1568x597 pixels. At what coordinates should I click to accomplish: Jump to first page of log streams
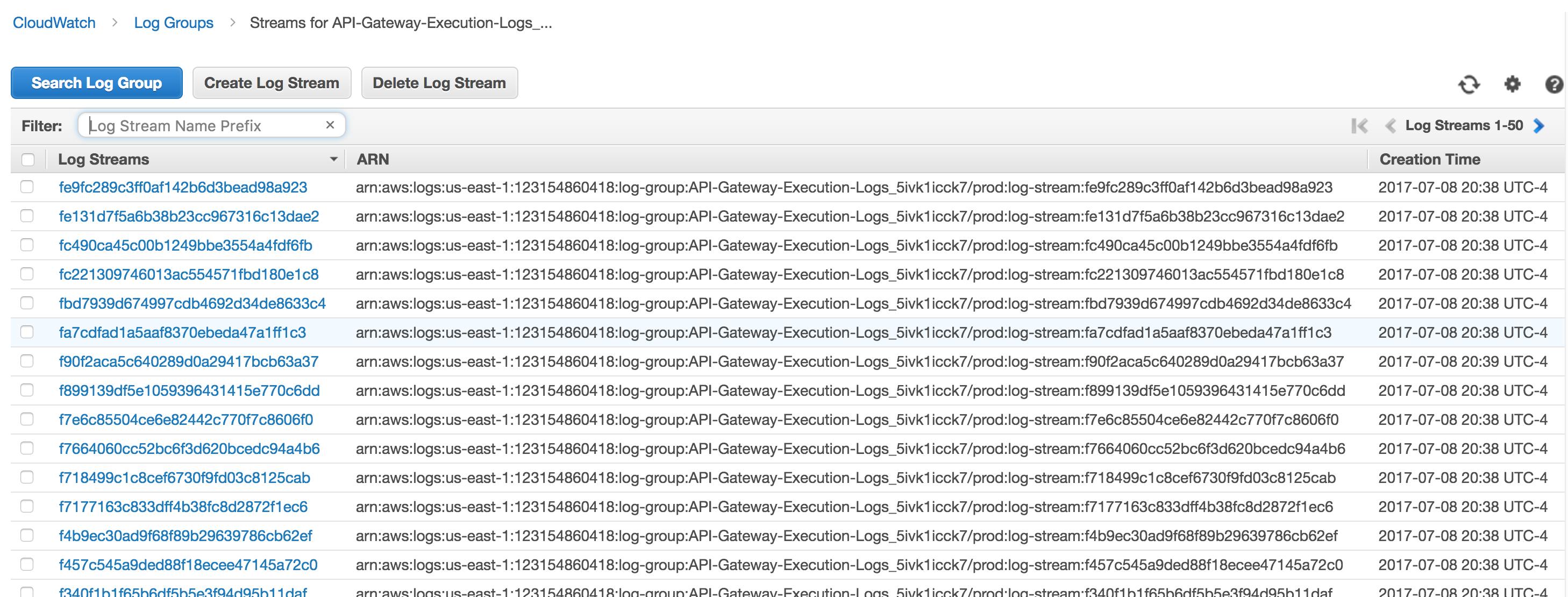tap(1359, 126)
